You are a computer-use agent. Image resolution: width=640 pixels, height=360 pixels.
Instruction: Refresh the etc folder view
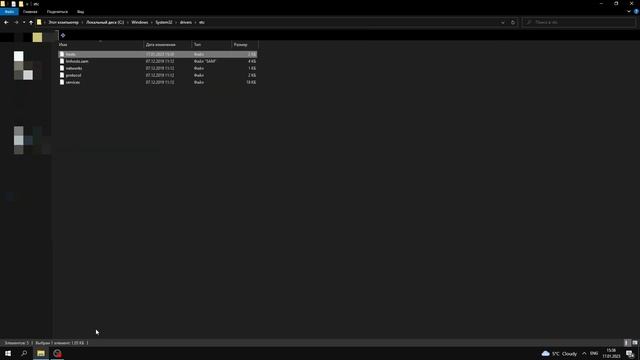(x=513, y=22)
